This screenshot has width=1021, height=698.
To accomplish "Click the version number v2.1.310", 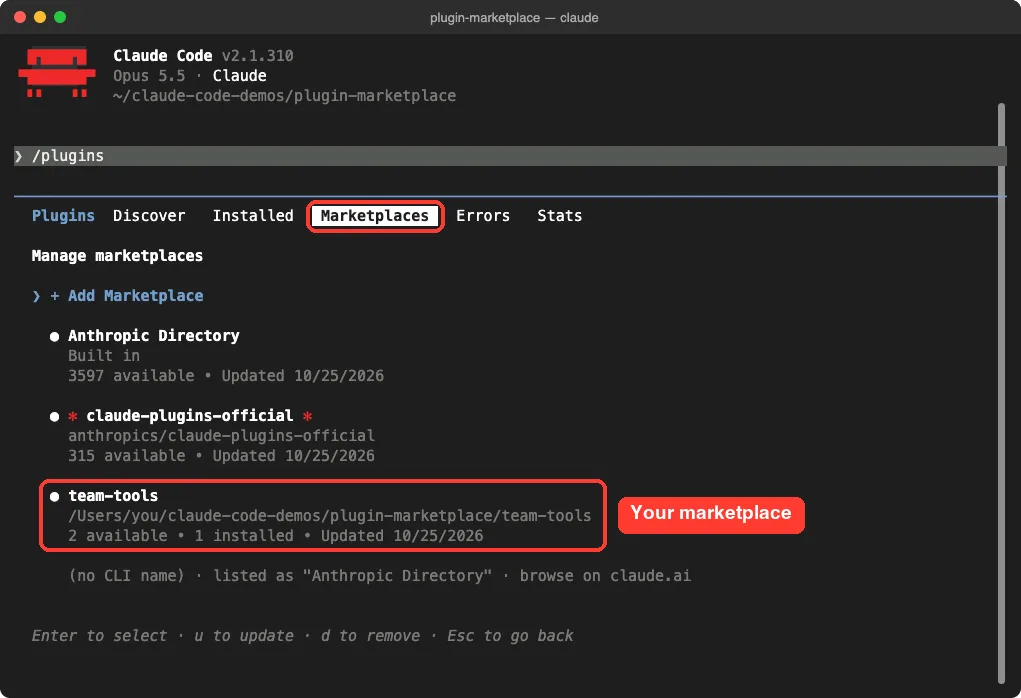I will point(257,56).
